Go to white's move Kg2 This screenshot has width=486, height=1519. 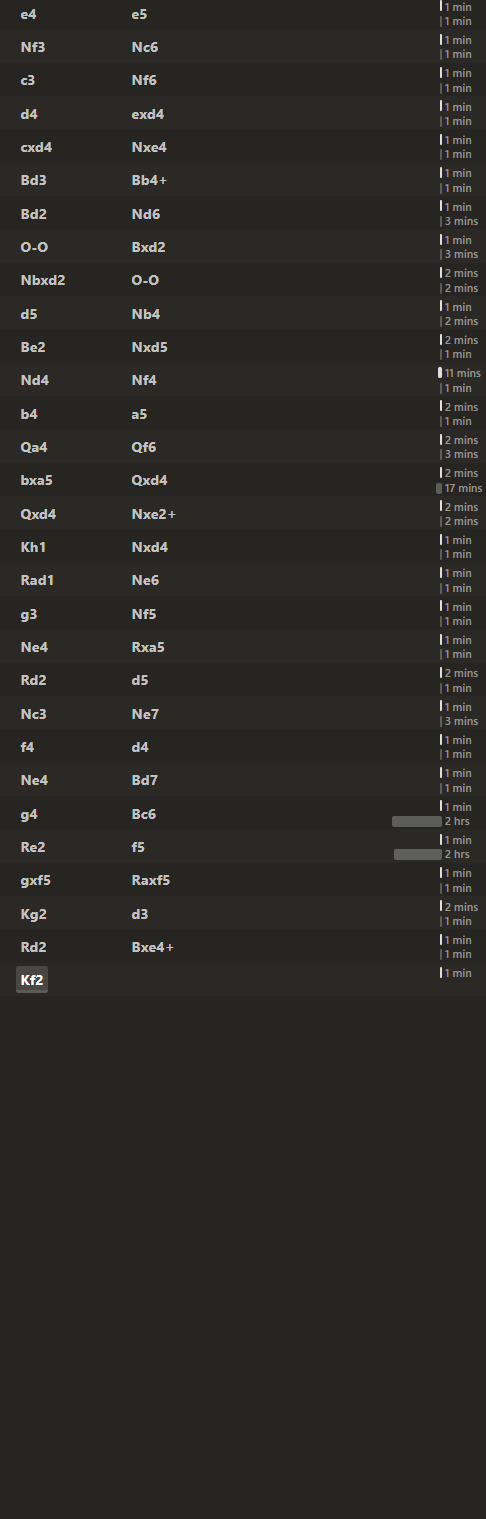(x=33, y=914)
